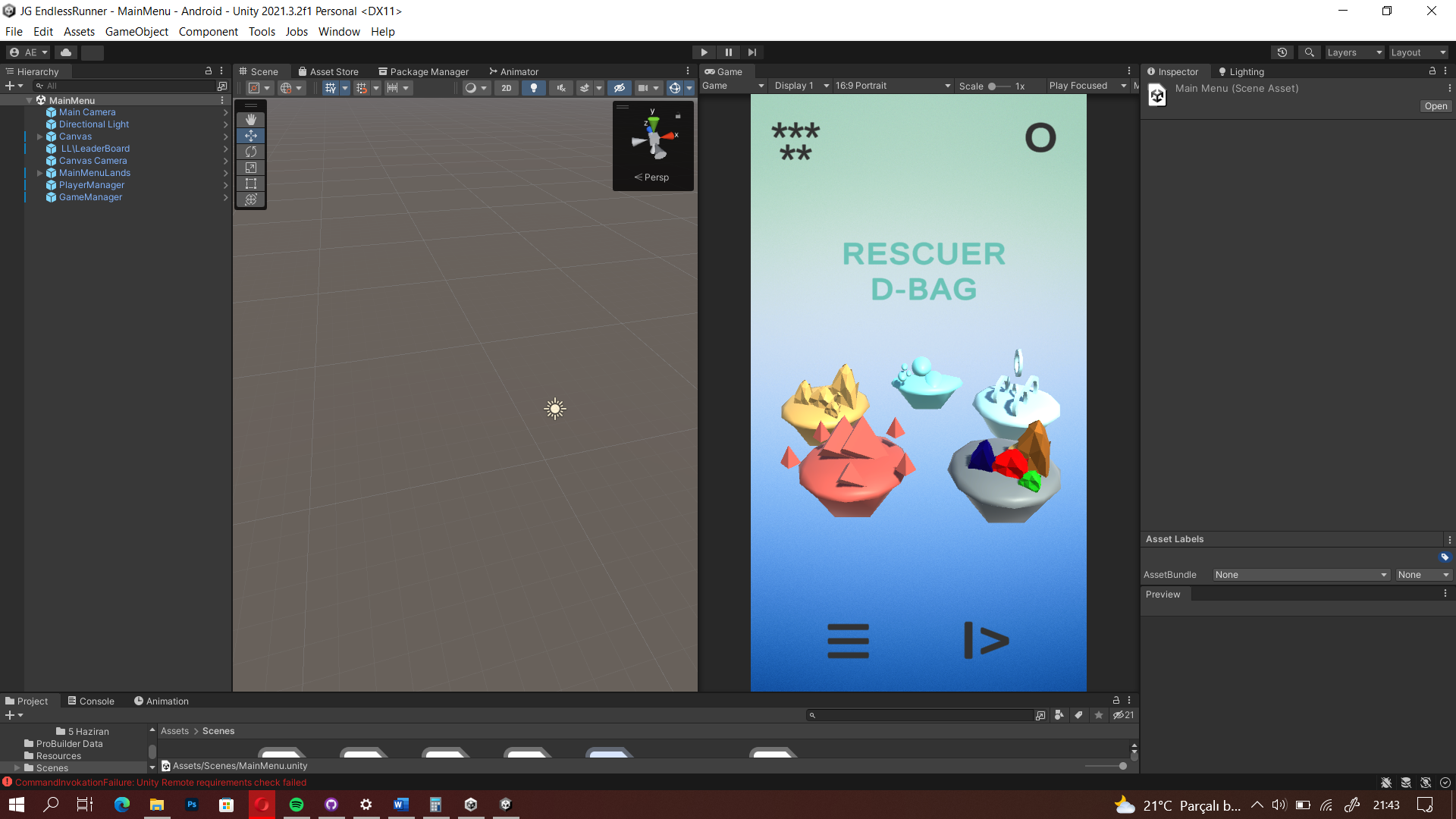Open Spotify from the taskbar
The image size is (1456, 819).
coord(297,805)
